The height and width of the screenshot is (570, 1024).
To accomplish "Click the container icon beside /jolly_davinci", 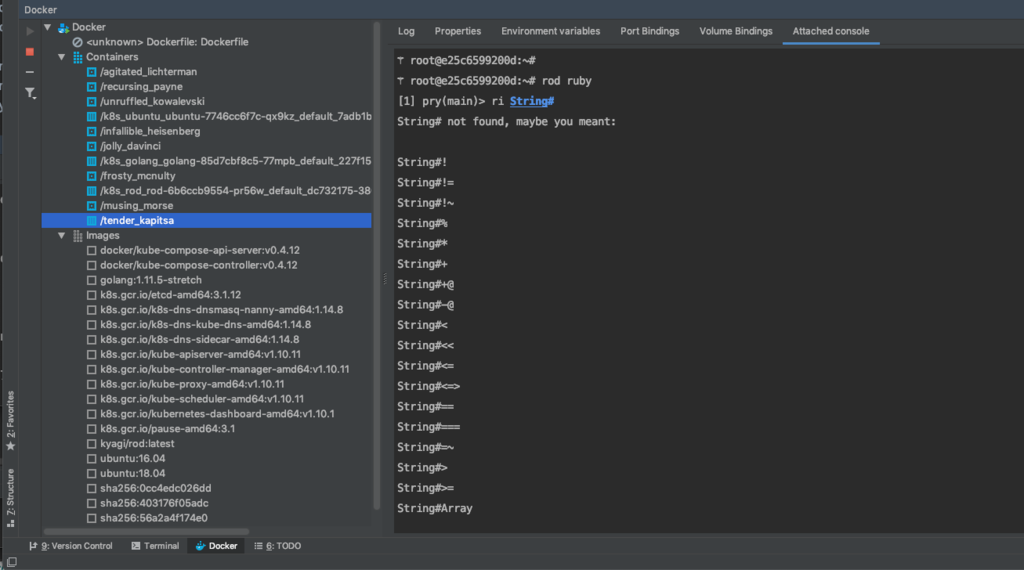I will click(91, 146).
